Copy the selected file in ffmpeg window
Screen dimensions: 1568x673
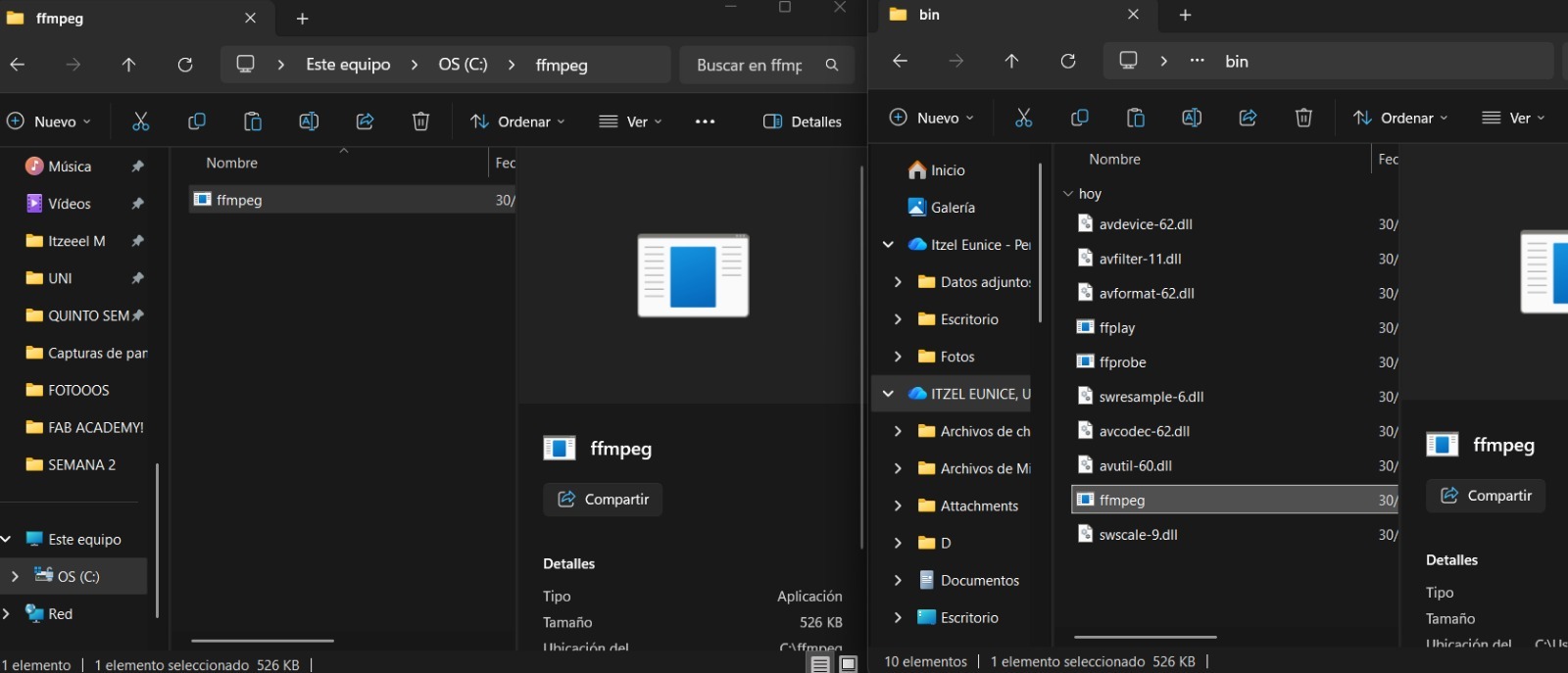tap(197, 121)
